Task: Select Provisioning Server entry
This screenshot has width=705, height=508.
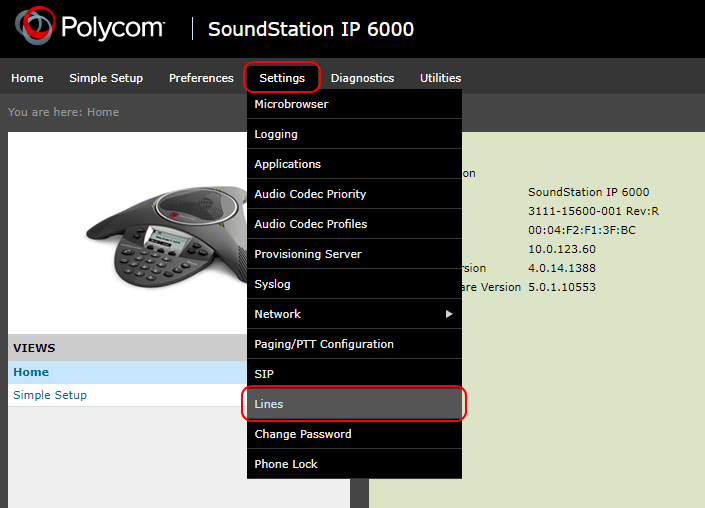Action: (x=354, y=254)
